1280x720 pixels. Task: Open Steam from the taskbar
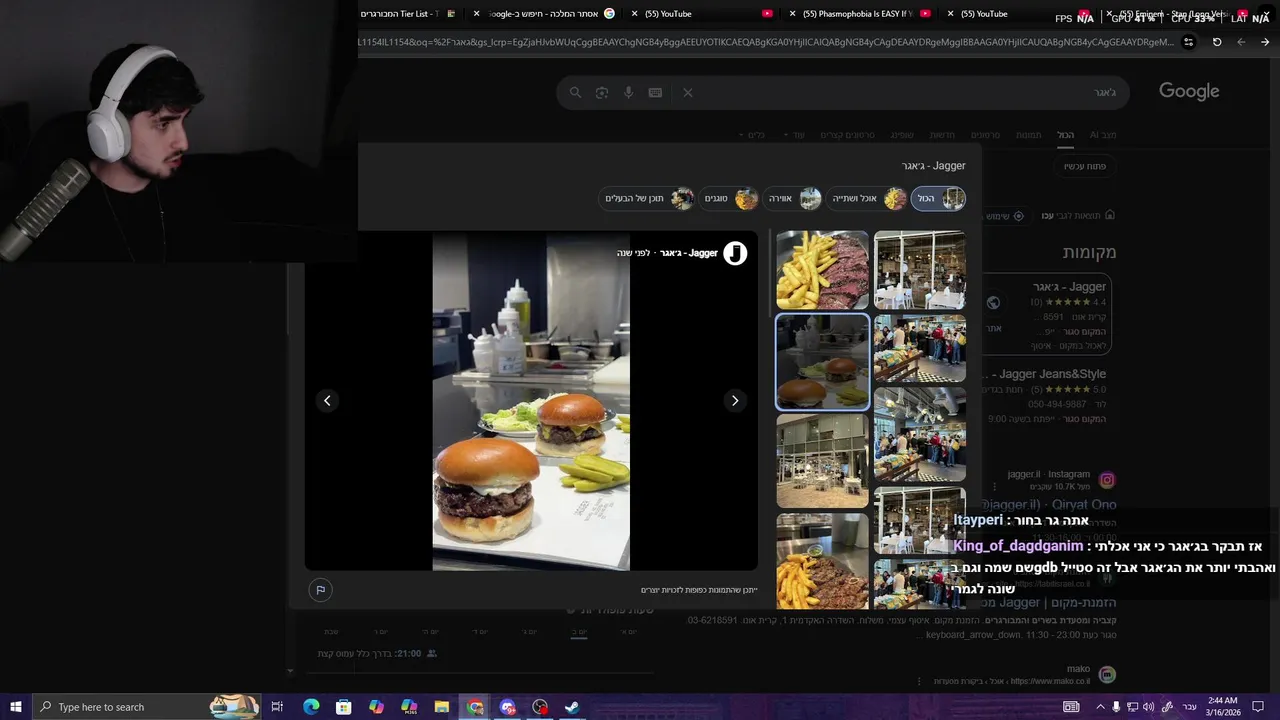572,707
